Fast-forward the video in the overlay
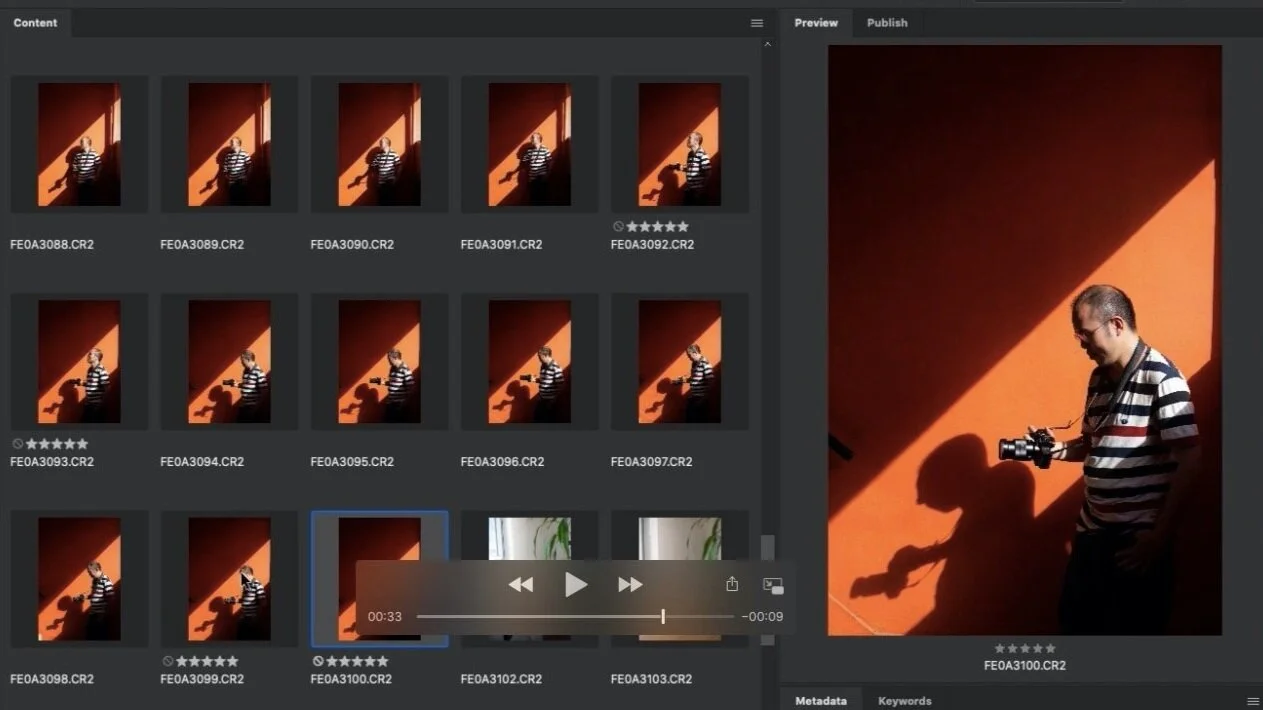This screenshot has width=1263, height=710. (630, 585)
